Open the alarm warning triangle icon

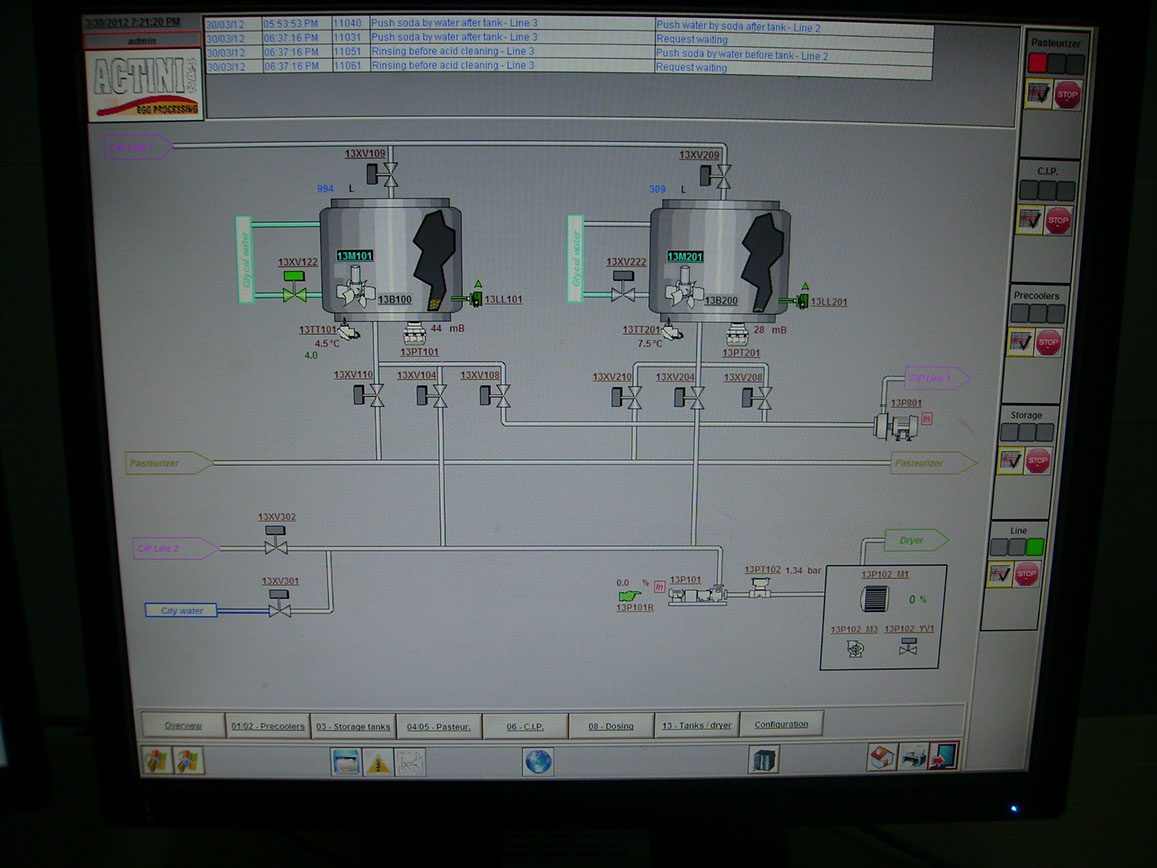click(378, 763)
